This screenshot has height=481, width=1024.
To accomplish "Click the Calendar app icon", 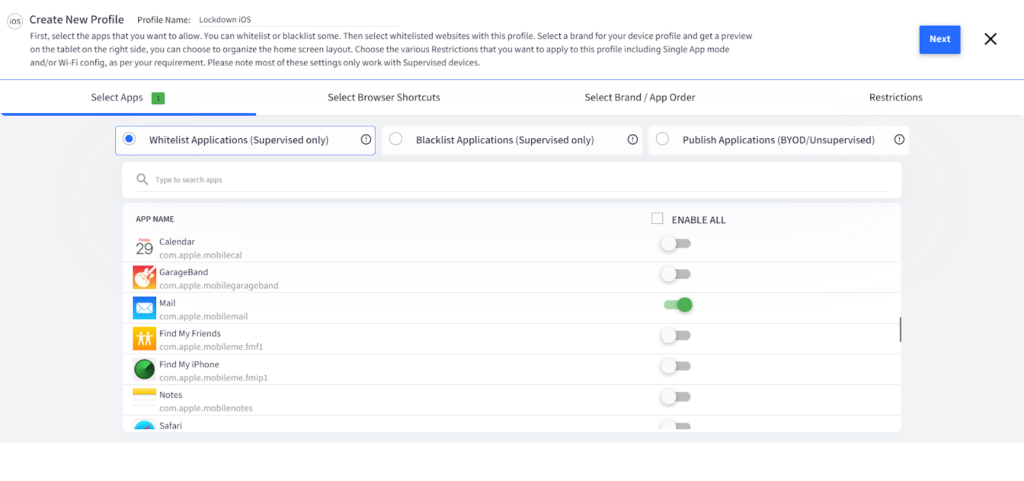I will point(144,247).
